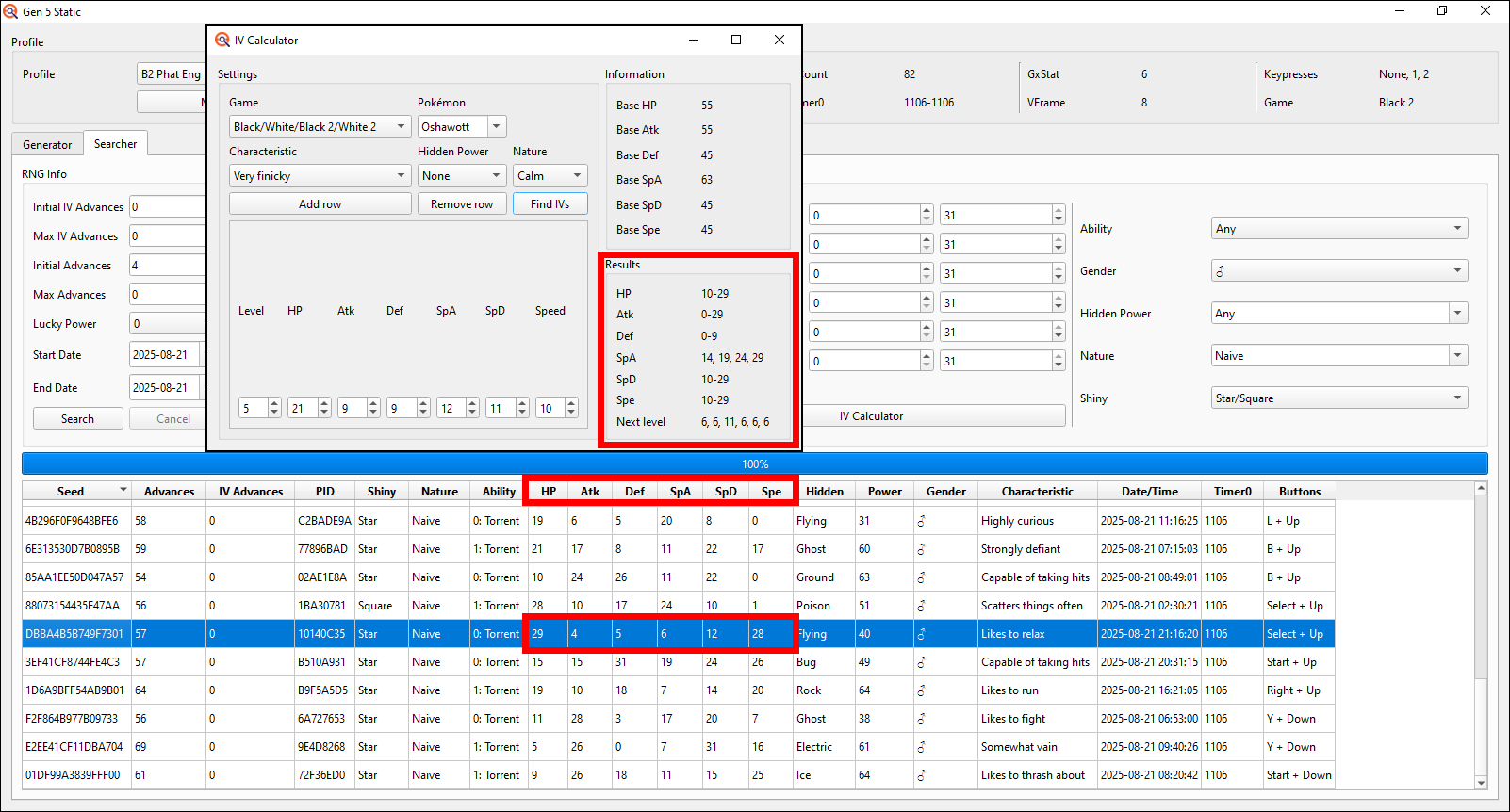
Task: Switch to the Generator tab
Action: click(47, 144)
